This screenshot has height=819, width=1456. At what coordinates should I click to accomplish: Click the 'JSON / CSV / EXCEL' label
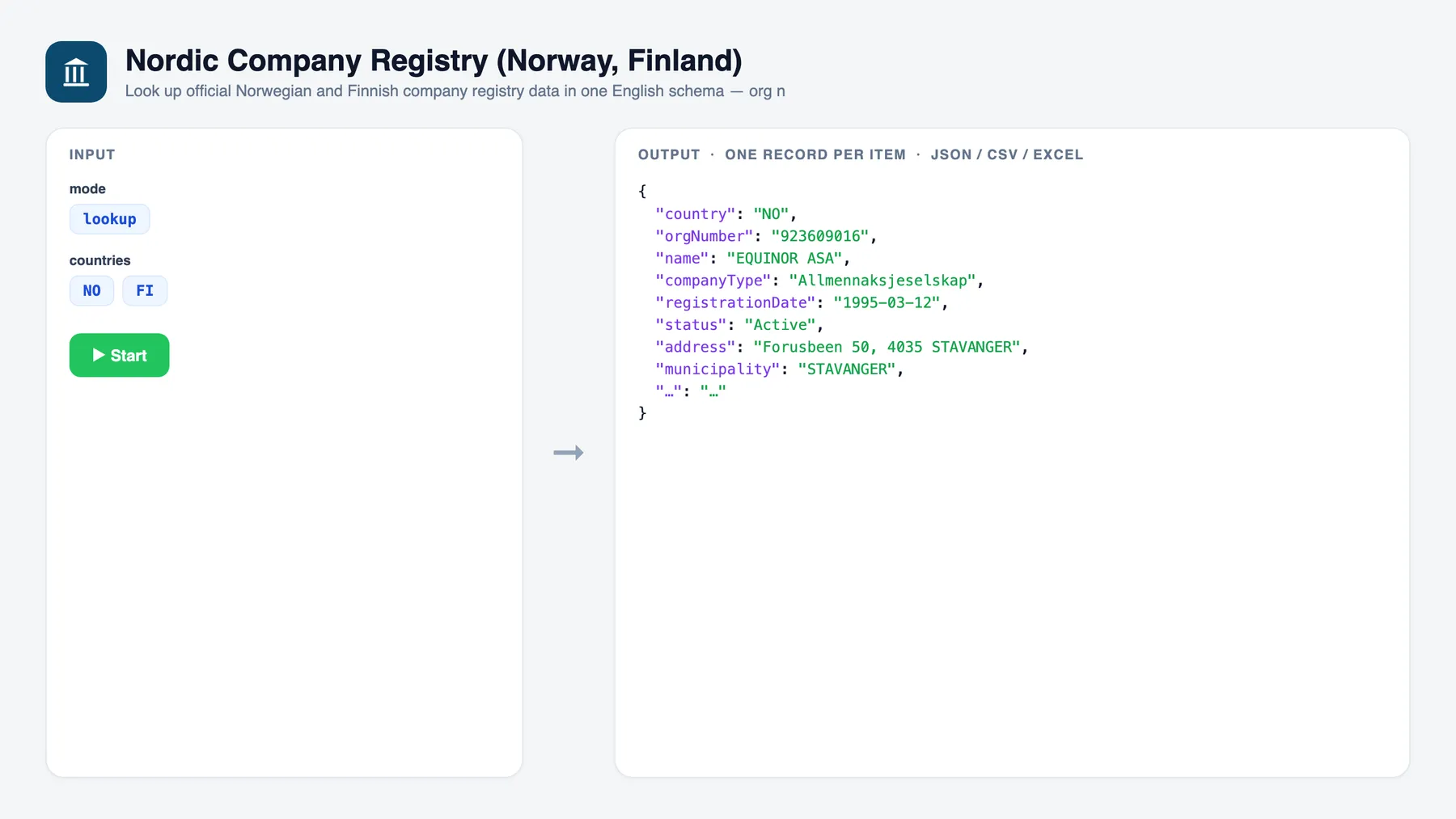click(x=1006, y=154)
